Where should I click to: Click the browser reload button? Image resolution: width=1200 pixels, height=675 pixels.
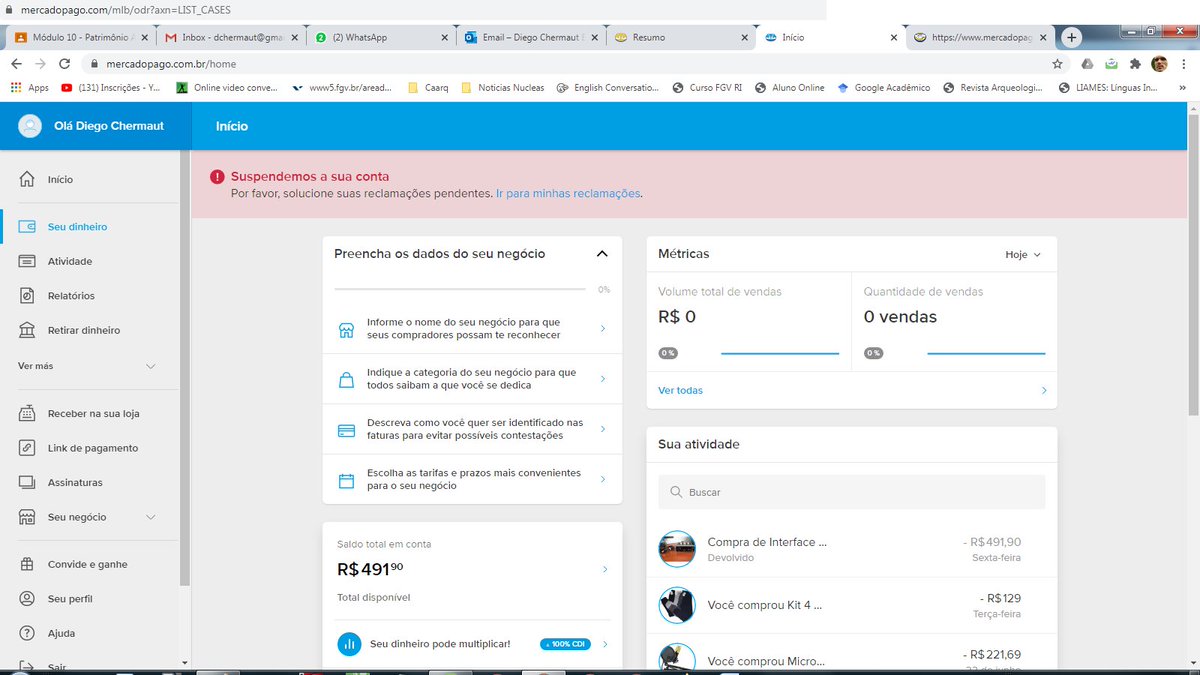pyautogui.click(x=66, y=63)
